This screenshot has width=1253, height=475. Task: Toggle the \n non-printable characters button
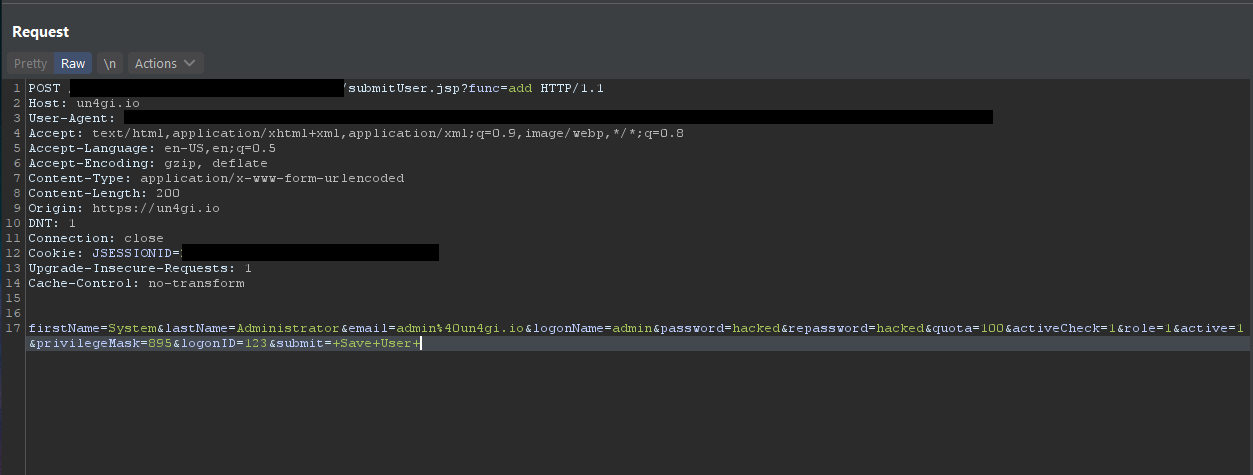tap(110, 63)
